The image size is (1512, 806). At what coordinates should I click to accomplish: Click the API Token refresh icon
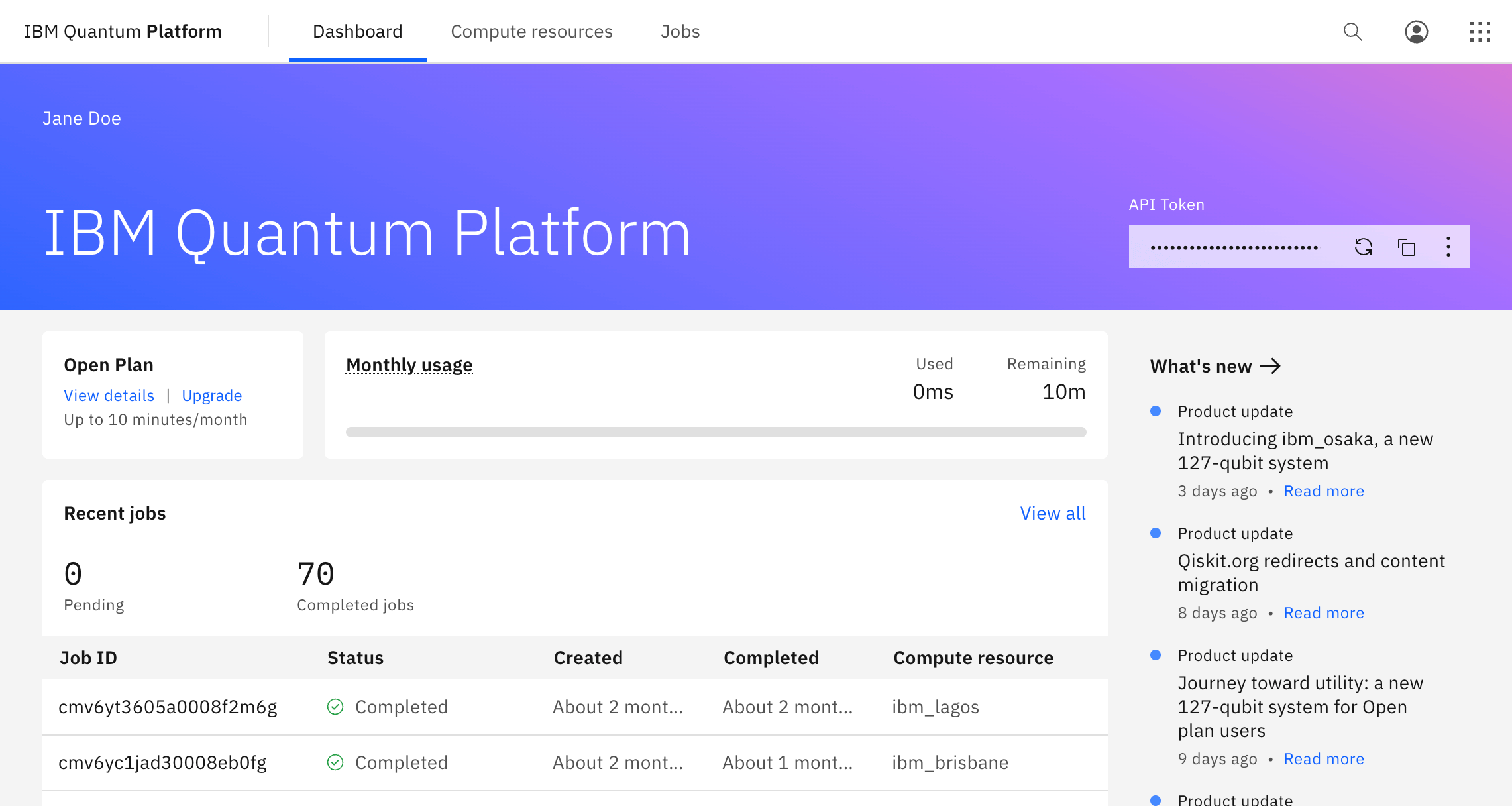click(x=1362, y=246)
